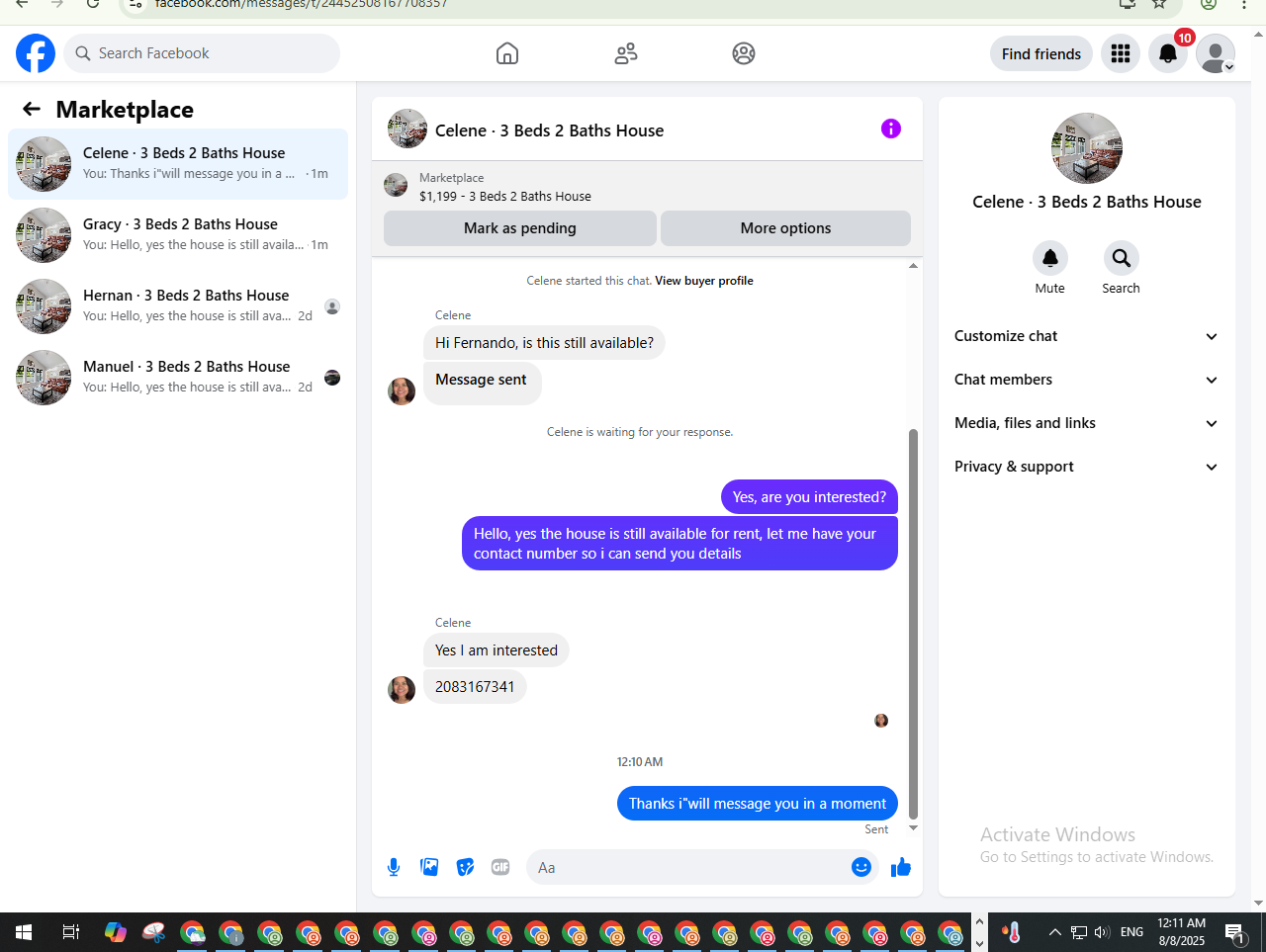1266x952 pixels.
Task: Click the Find friends button
Action: pos(1041,53)
